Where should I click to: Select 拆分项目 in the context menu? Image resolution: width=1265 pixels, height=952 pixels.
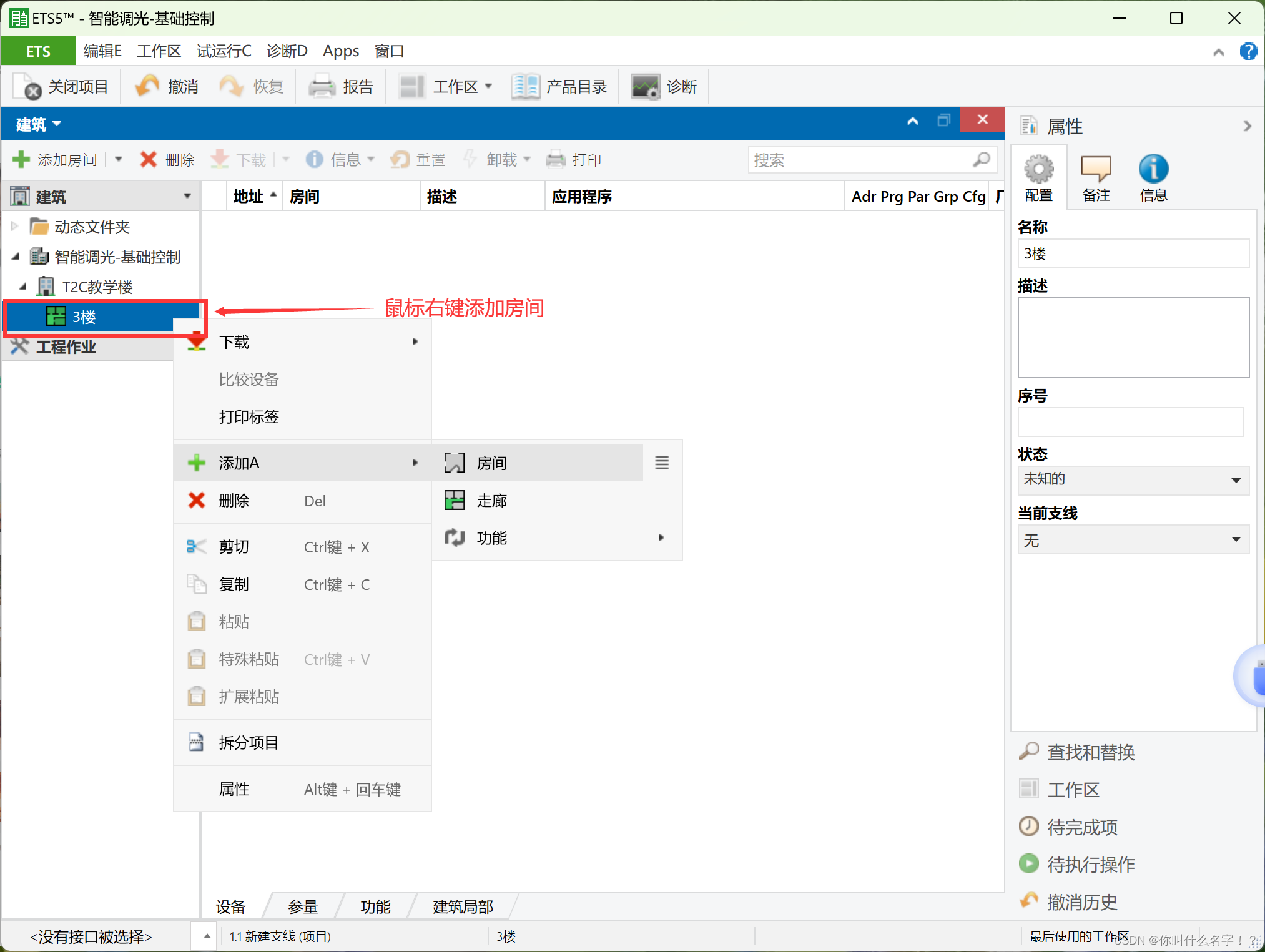[249, 742]
